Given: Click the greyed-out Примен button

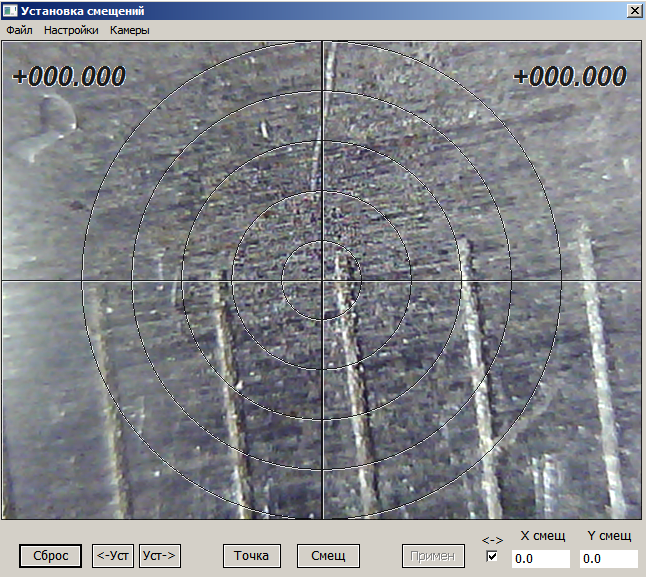Looking at the screenshot, I should pos(433,555).
